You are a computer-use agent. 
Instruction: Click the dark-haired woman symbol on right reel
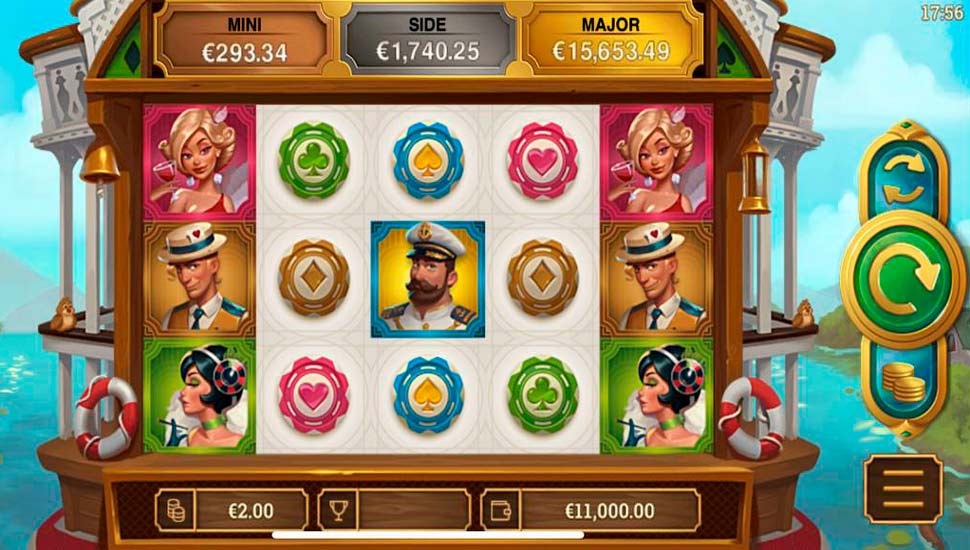(656, 396)
